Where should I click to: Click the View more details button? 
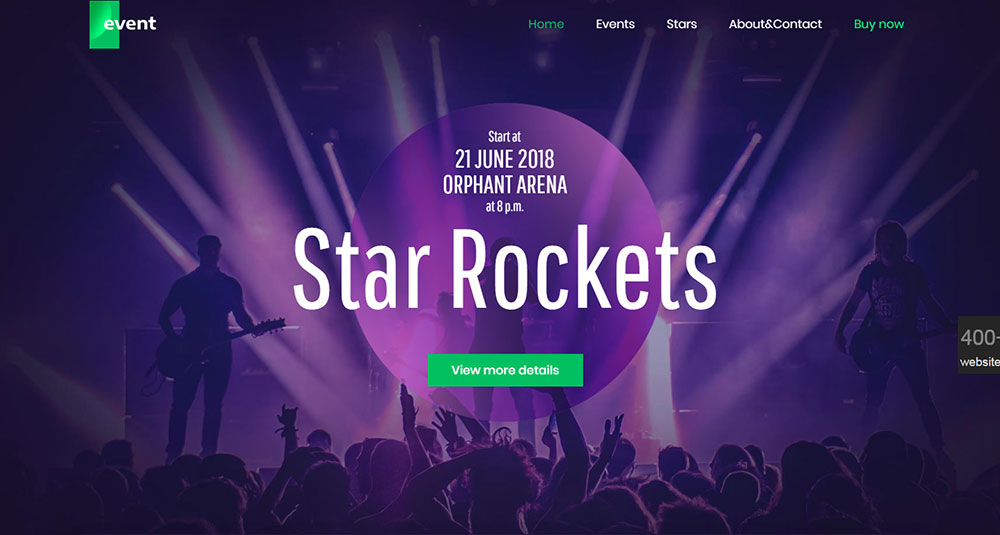505,370
